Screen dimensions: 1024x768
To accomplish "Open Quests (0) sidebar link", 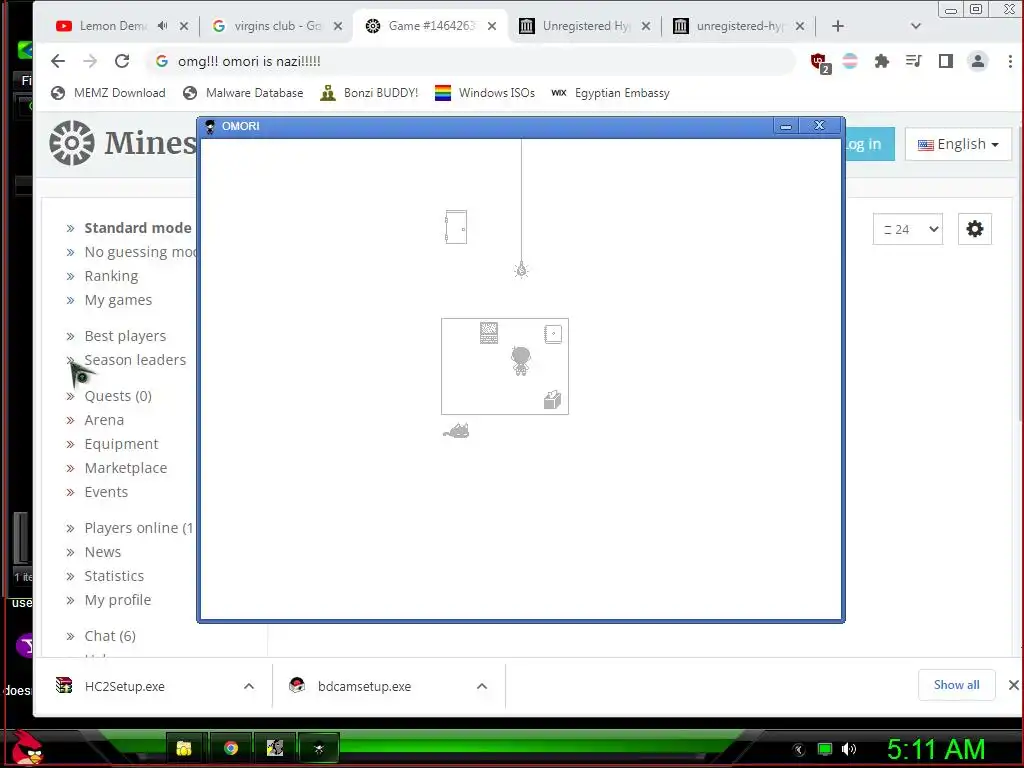I will click(118, 396).
